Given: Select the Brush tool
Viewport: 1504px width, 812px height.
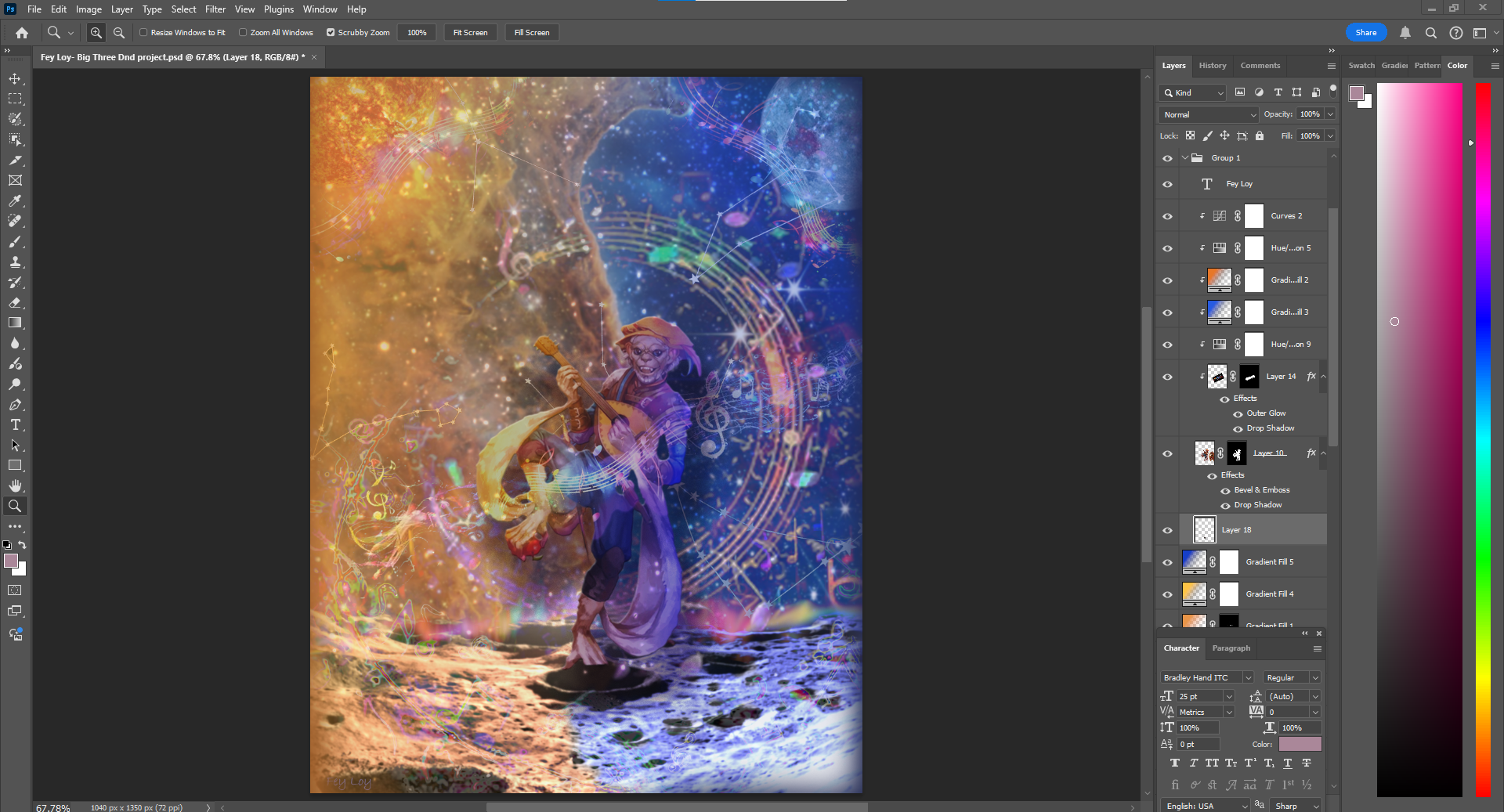Looking at the screenshot, I should (15, 242).
